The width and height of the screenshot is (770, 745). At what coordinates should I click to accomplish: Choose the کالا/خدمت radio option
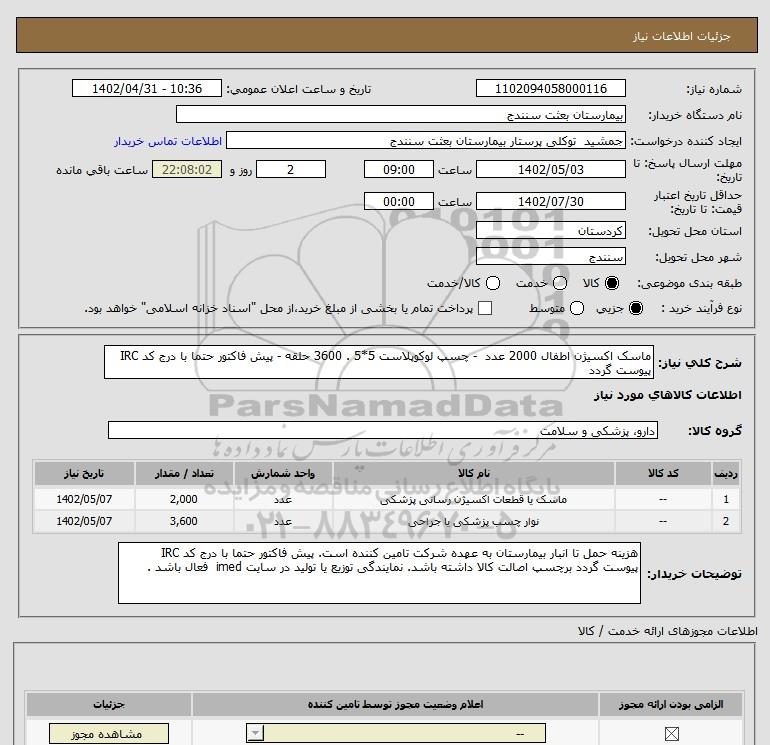point(489,284)
